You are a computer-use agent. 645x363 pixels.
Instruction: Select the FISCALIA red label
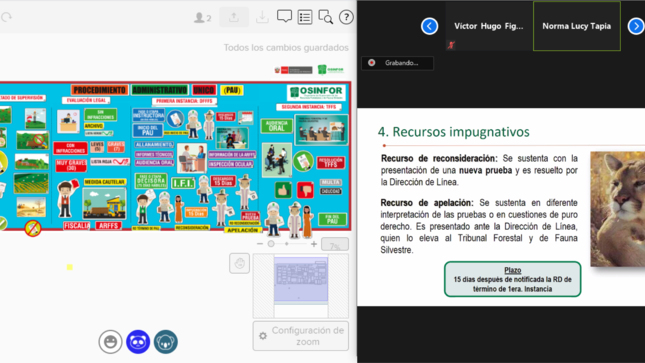tap(77, 226)
